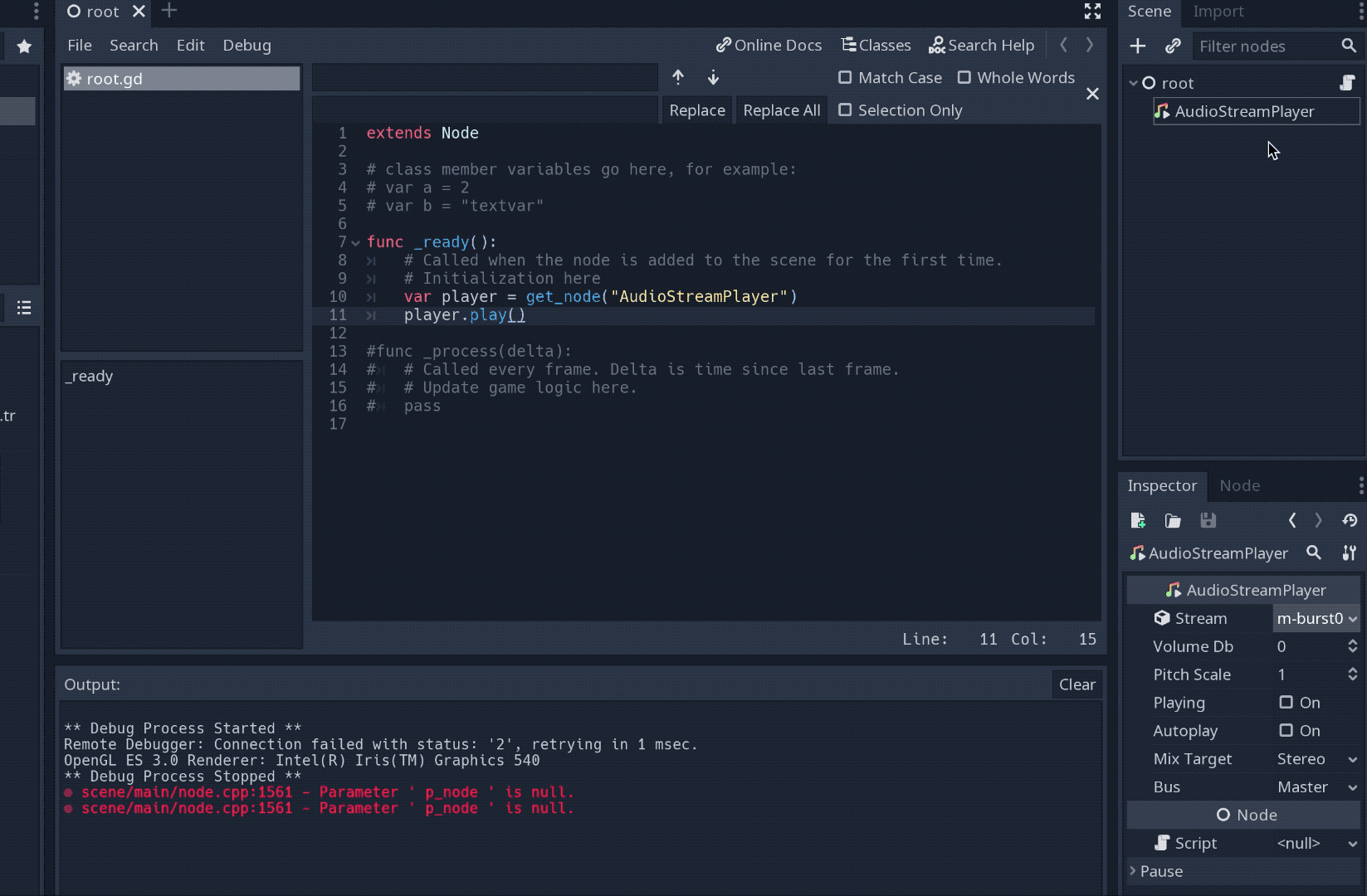1367x896 pixels.
Task: Clear the output log
Action: 1077,684
